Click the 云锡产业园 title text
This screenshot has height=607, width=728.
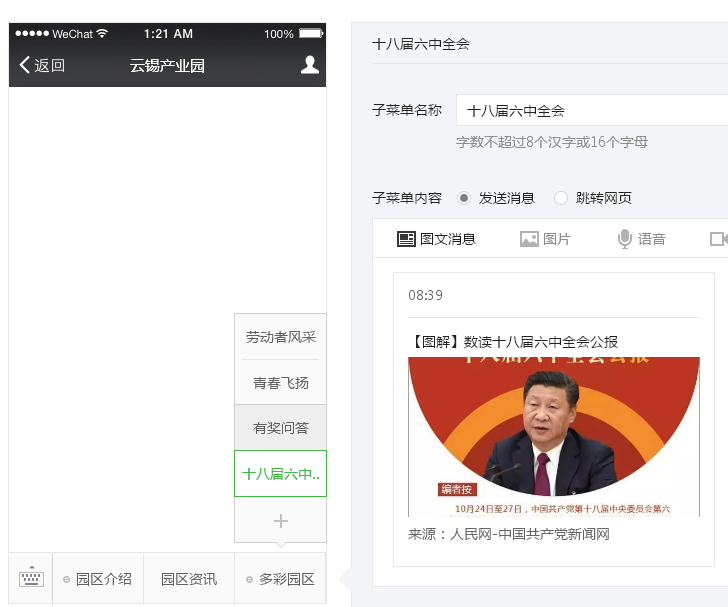[x=167, y=65]
